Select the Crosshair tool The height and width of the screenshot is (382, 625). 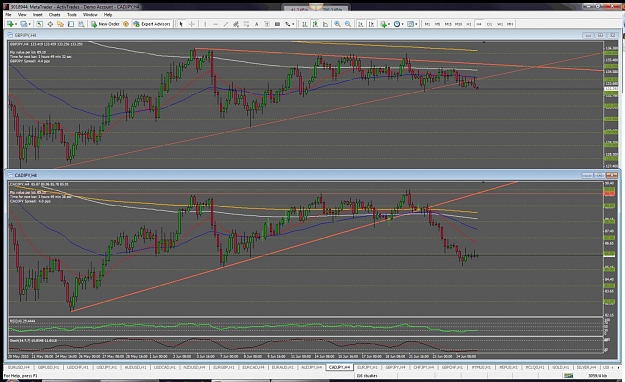pyautogui.click(x=192, y=24)
